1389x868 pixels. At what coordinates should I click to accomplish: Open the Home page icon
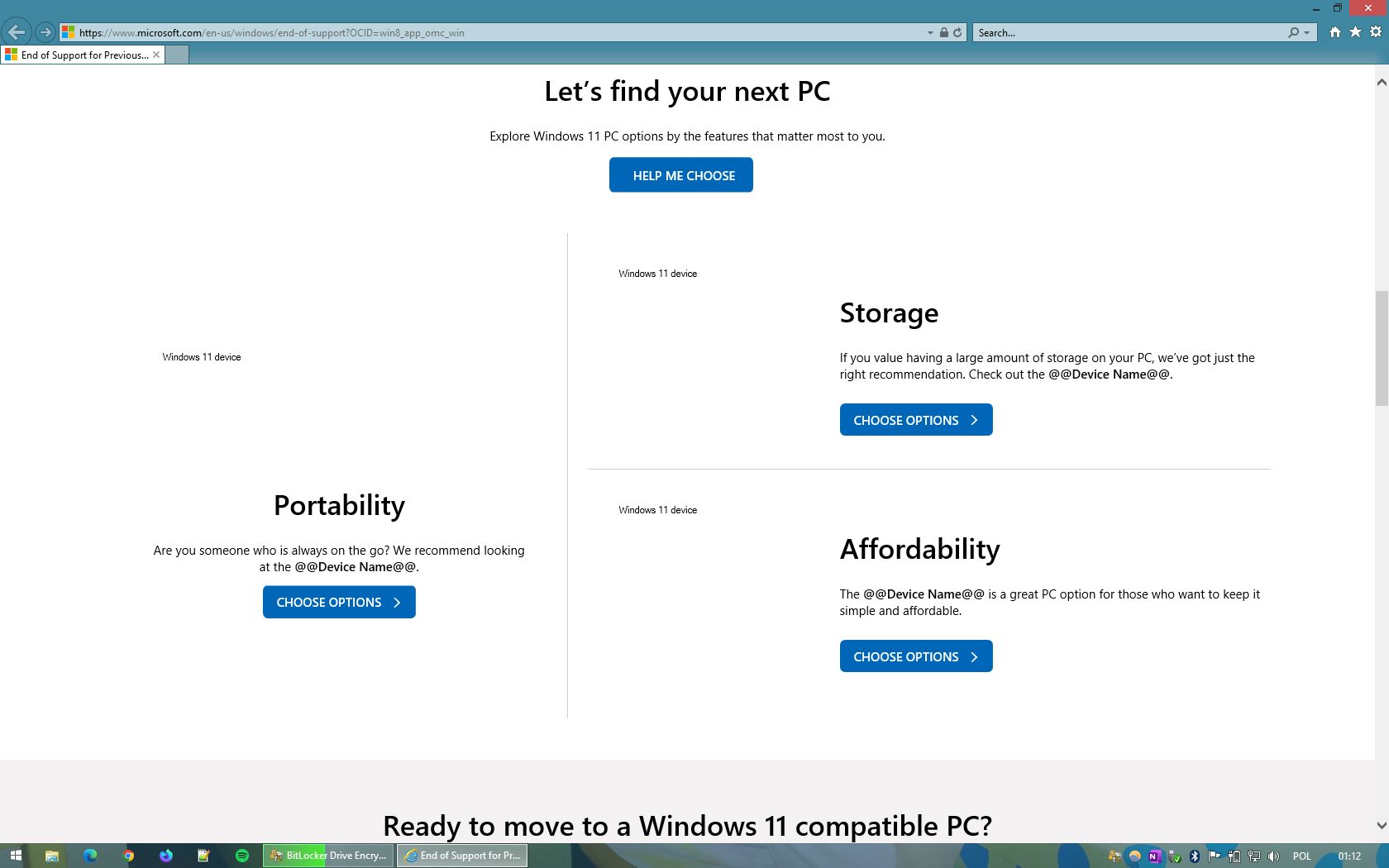(x=1334, y=32)
